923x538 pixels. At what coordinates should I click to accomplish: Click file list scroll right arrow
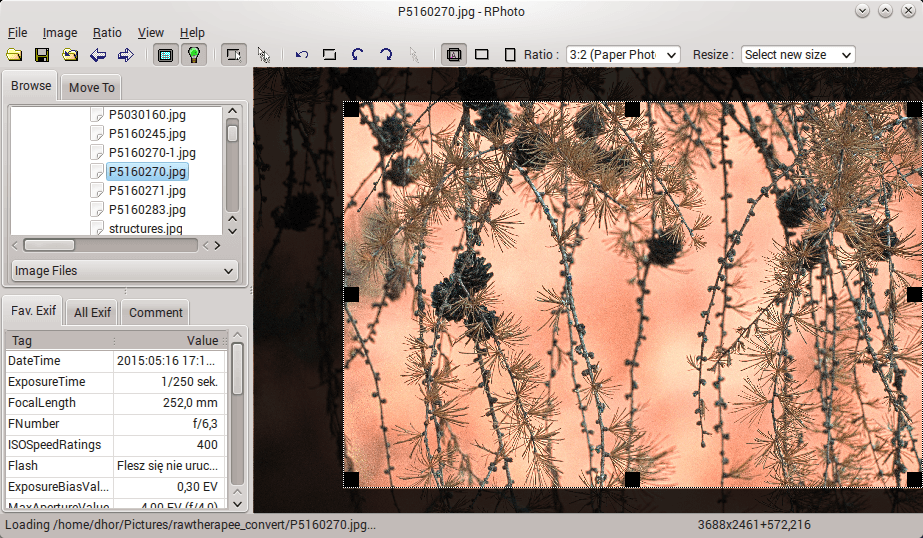tap(218, 245)
